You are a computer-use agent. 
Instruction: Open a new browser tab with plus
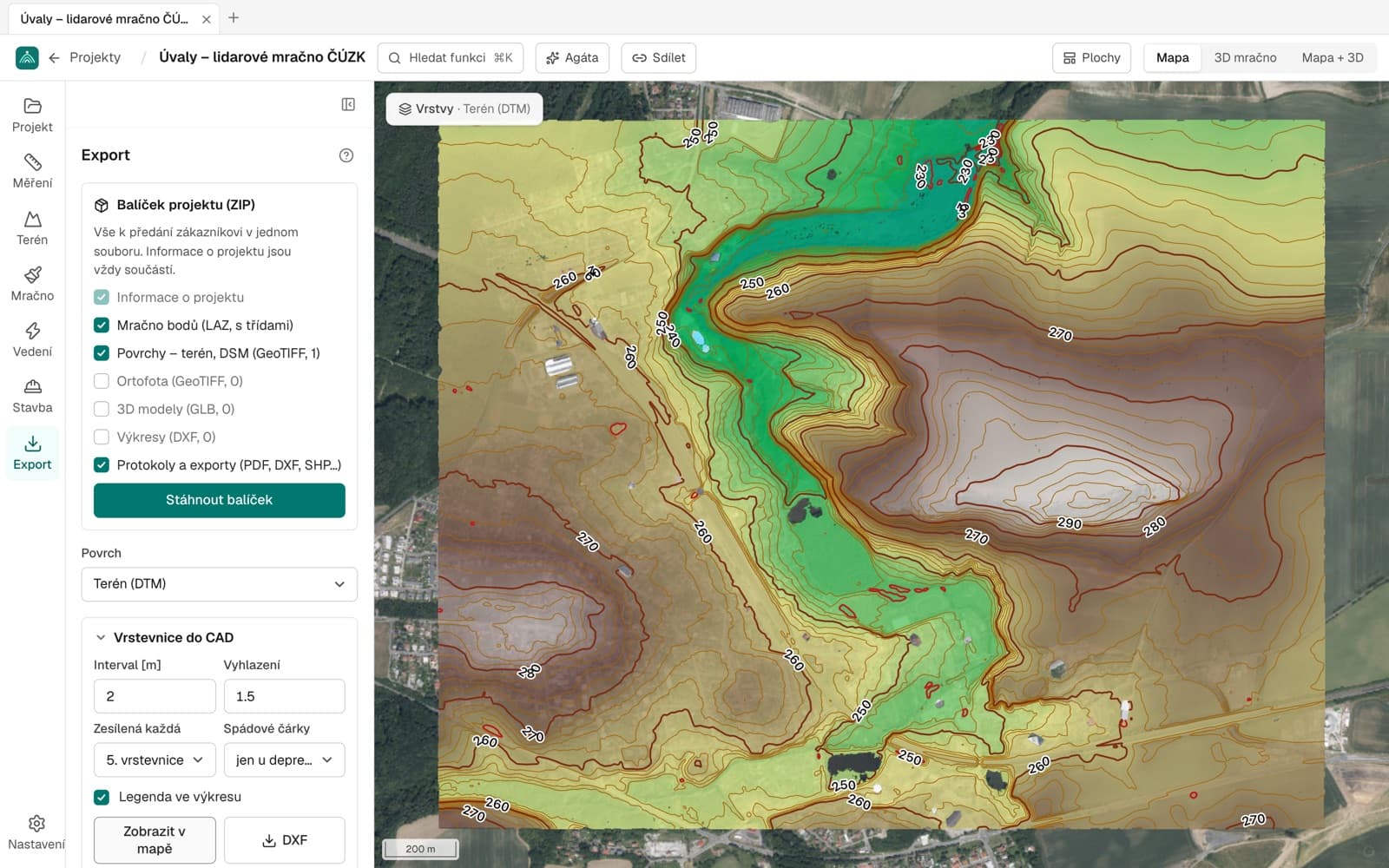pos(234,17)
